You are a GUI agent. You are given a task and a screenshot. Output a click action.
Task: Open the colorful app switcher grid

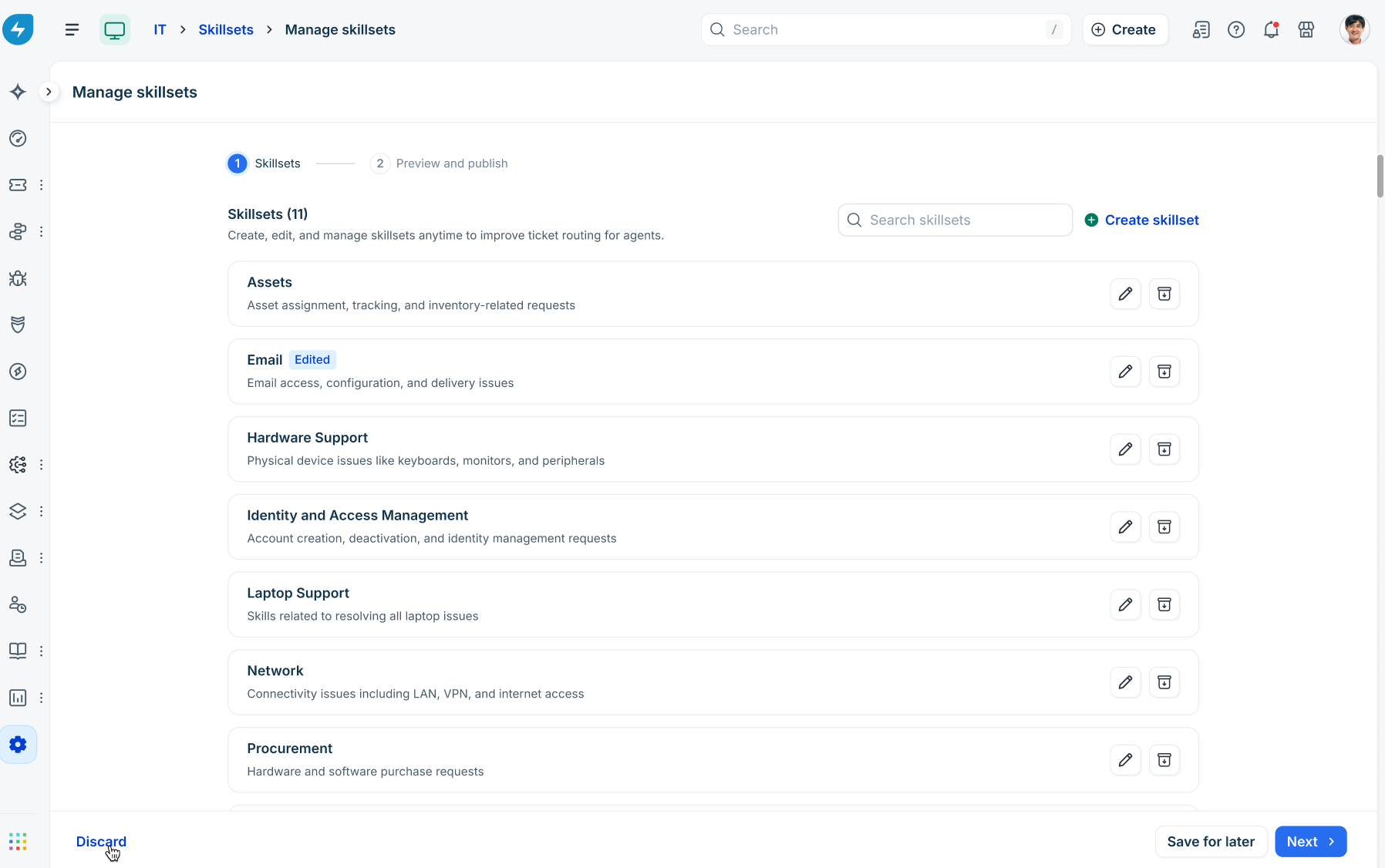point(18,841)
